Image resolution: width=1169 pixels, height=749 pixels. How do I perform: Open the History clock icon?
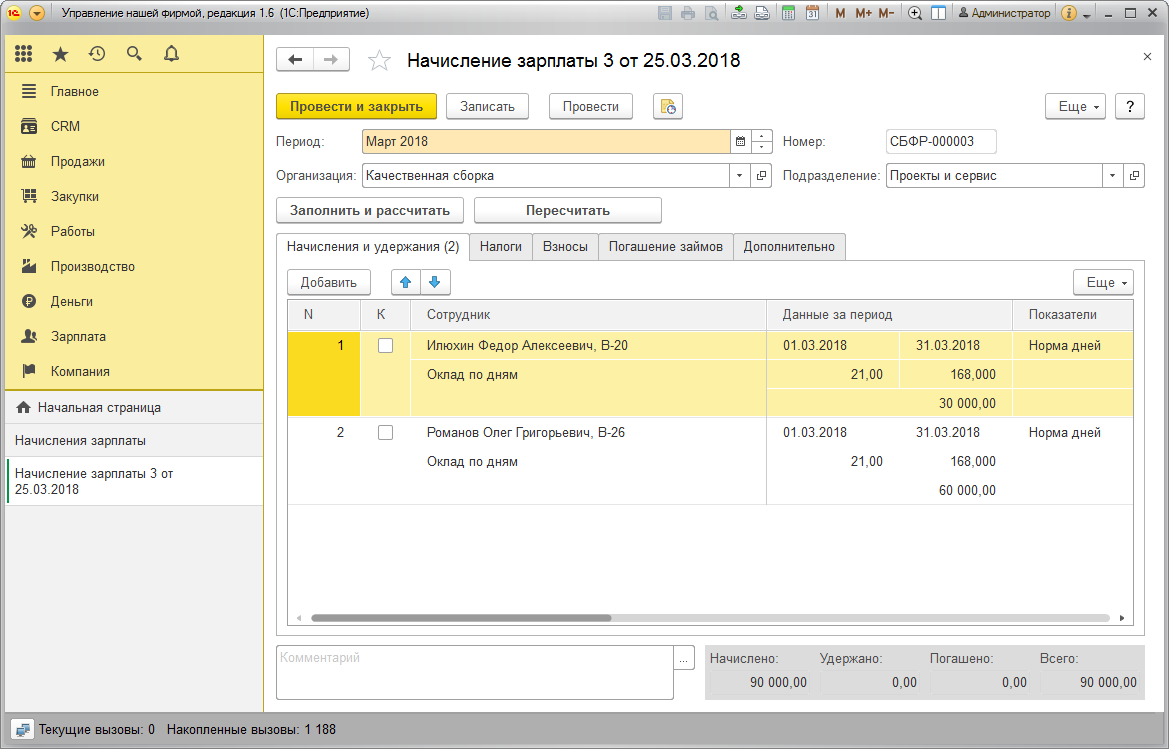(x=97, y=54)
